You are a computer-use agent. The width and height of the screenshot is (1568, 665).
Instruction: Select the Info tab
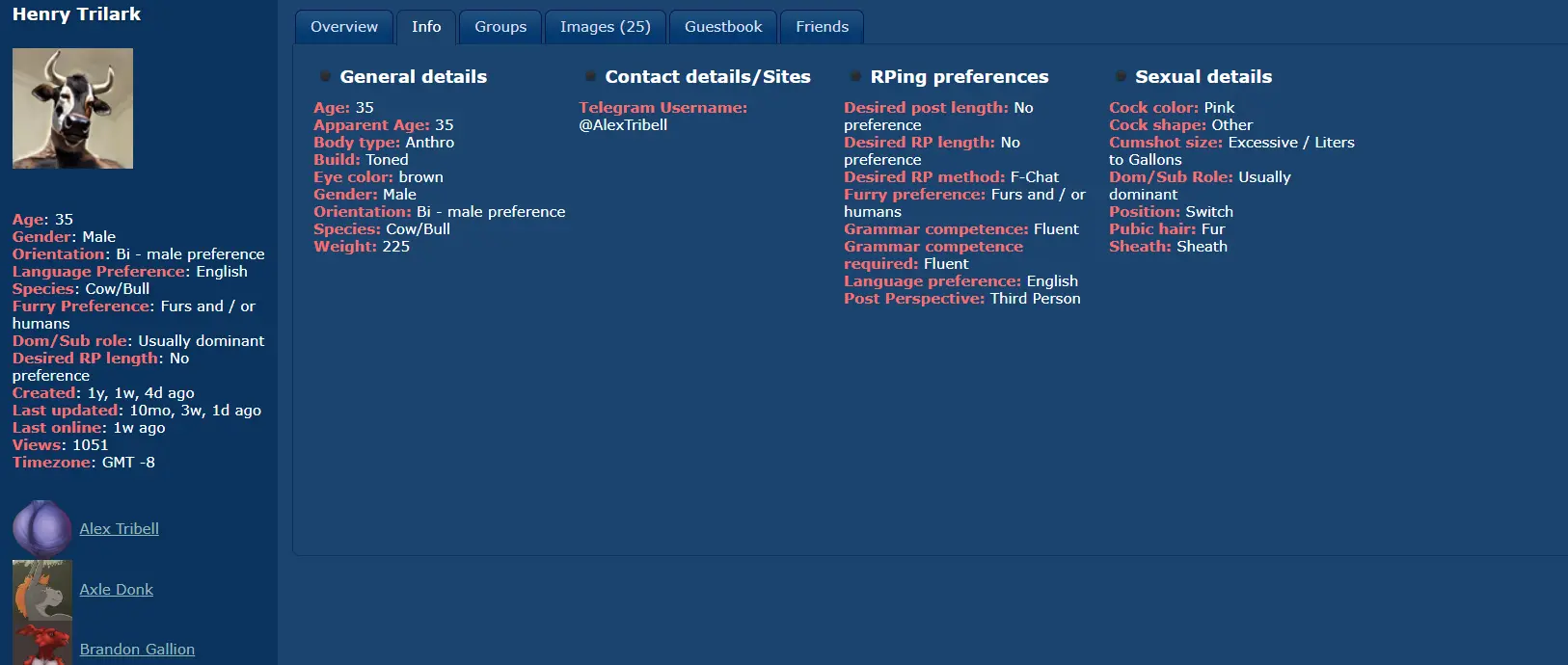pos(426,27)
